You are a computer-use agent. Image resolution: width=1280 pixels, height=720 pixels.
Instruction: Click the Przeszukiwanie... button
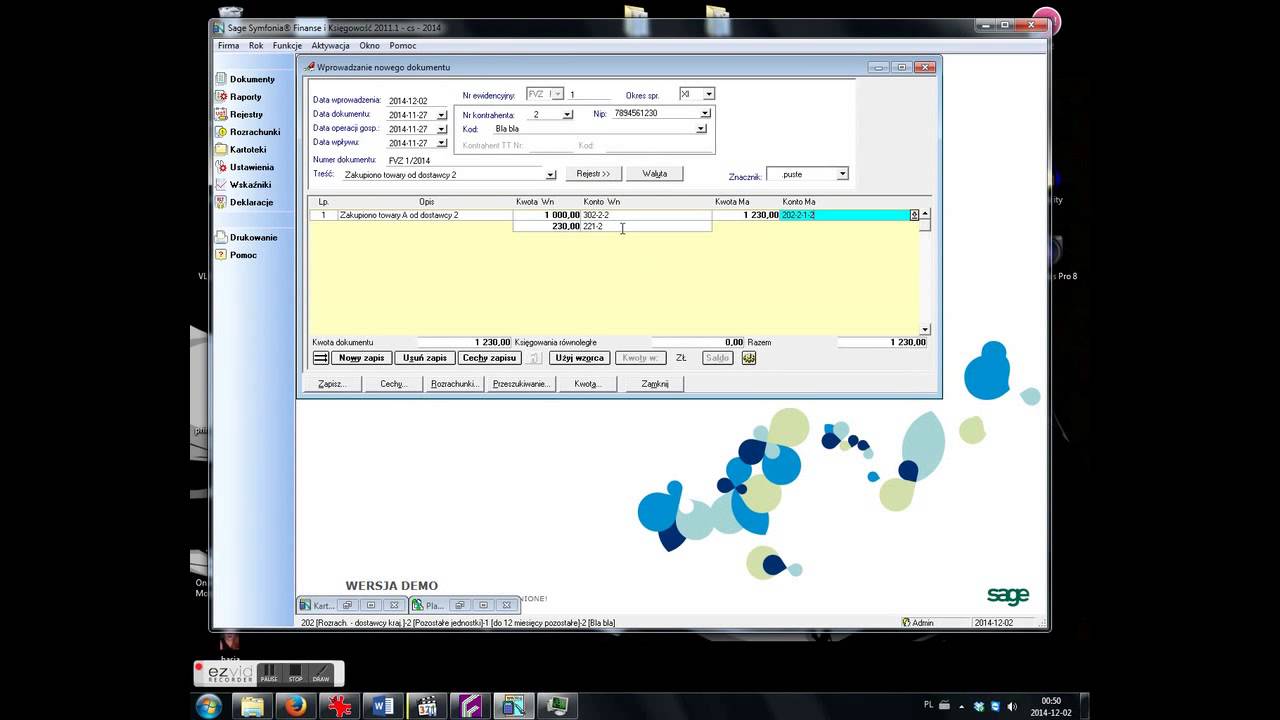coord(521,384)
